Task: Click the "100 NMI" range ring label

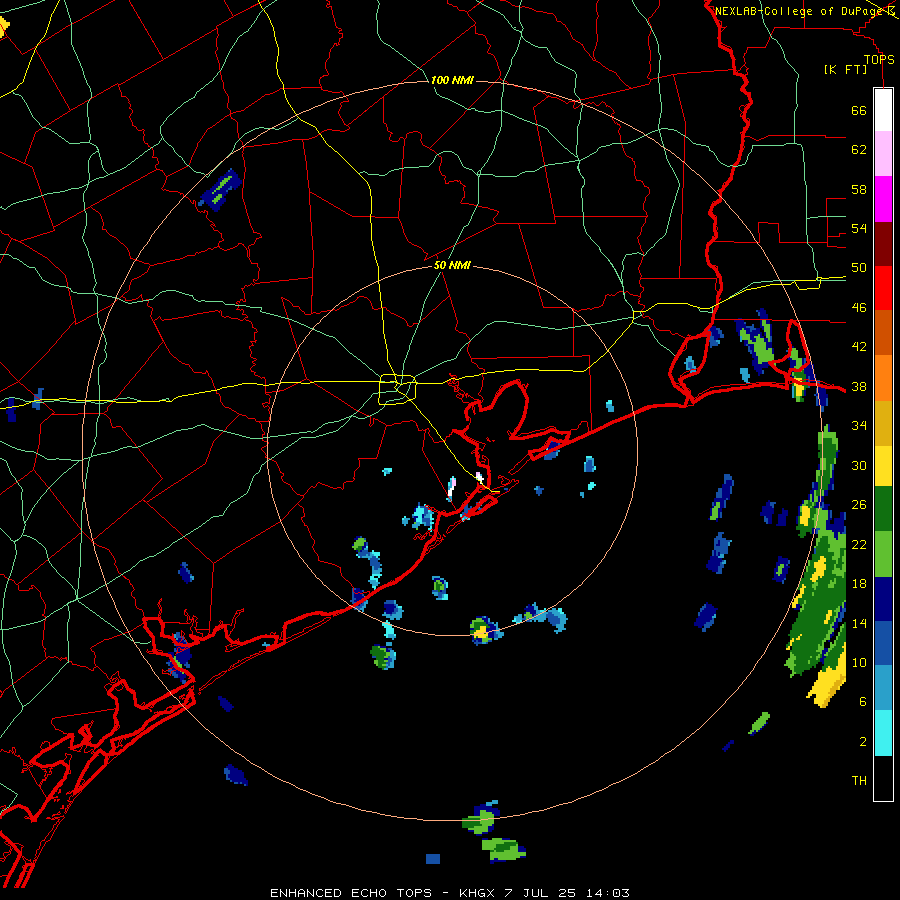Action: 452,80
